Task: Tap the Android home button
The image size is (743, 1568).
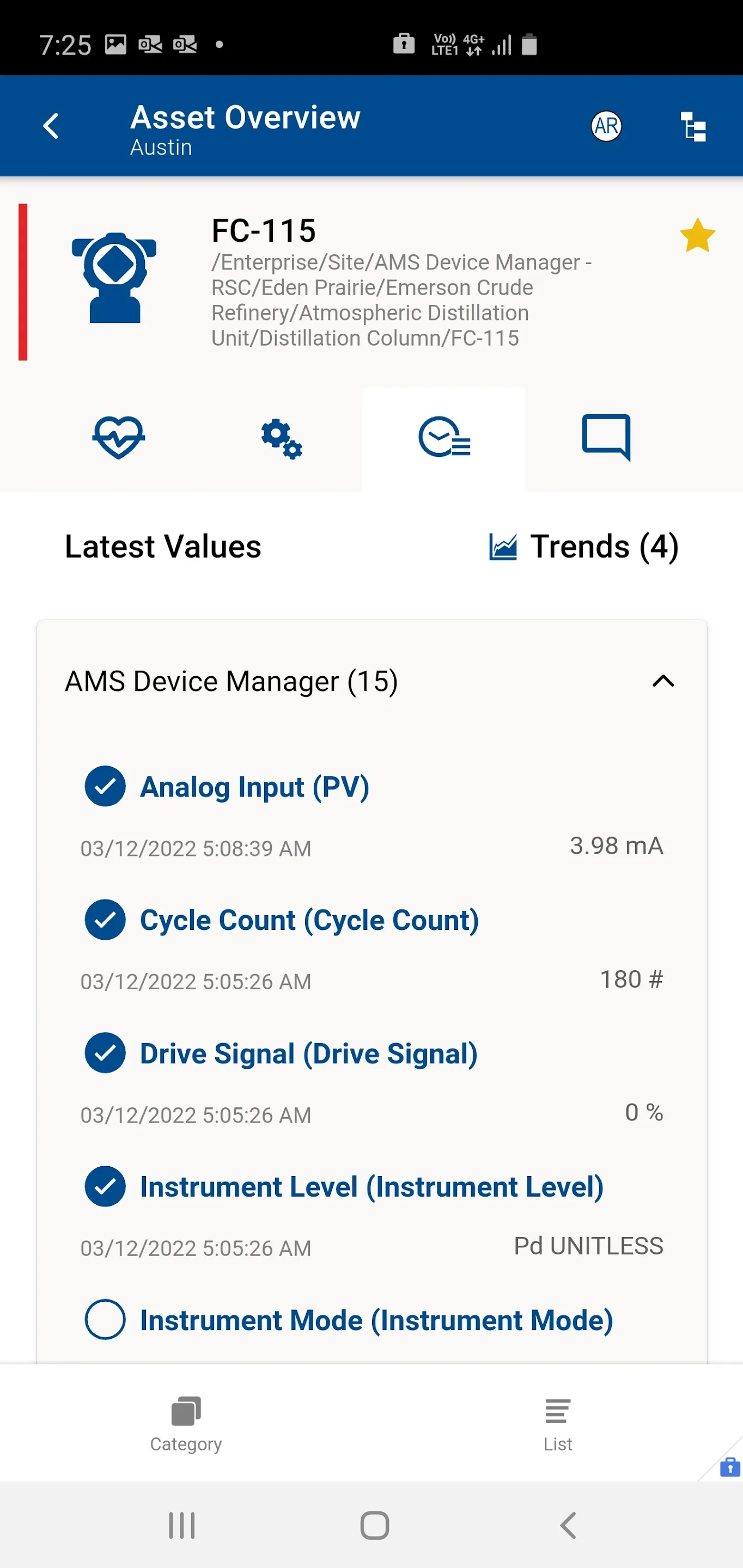Action: (x=375, y=1526)
